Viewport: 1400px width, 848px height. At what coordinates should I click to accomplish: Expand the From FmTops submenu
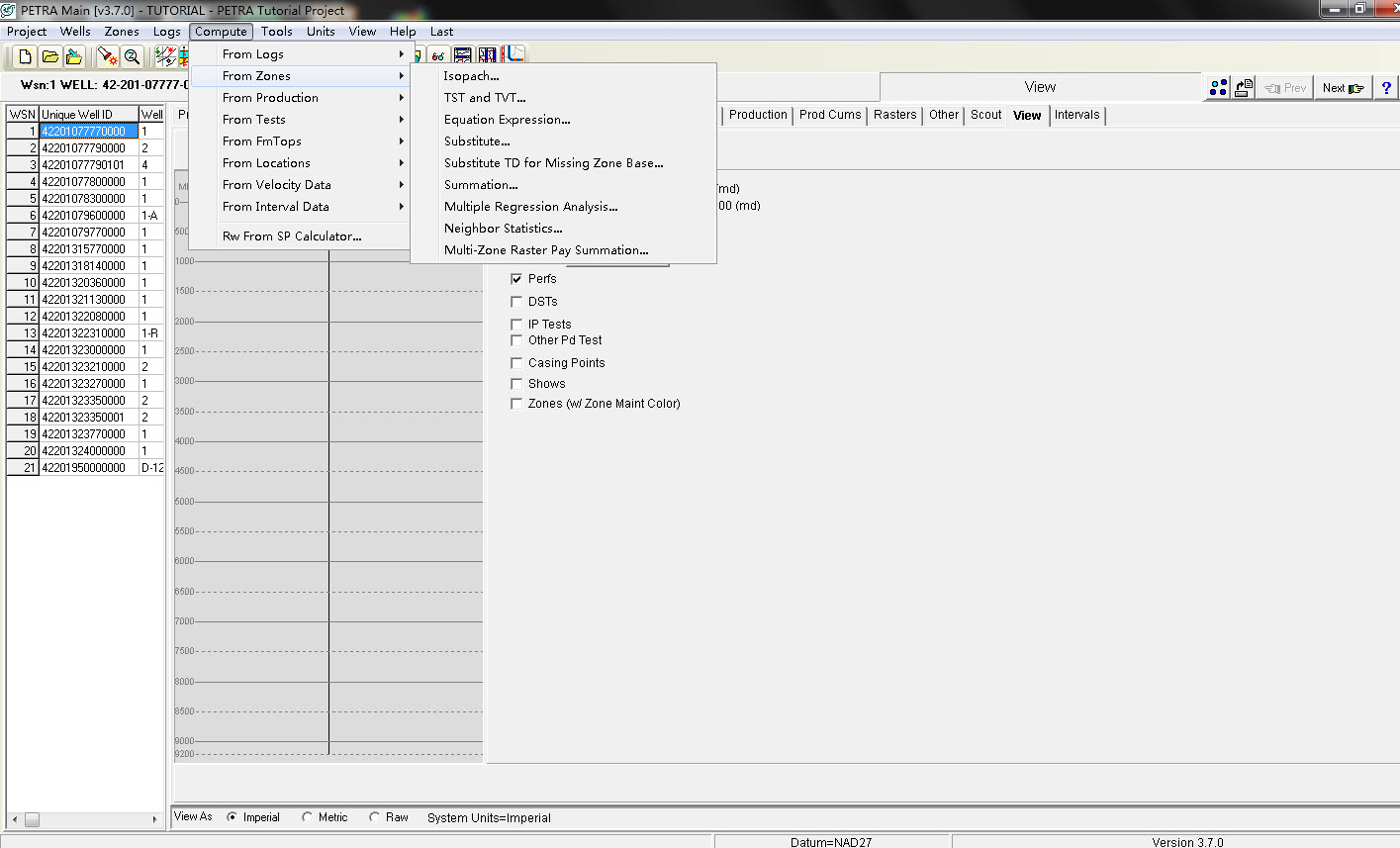[300, 141]
